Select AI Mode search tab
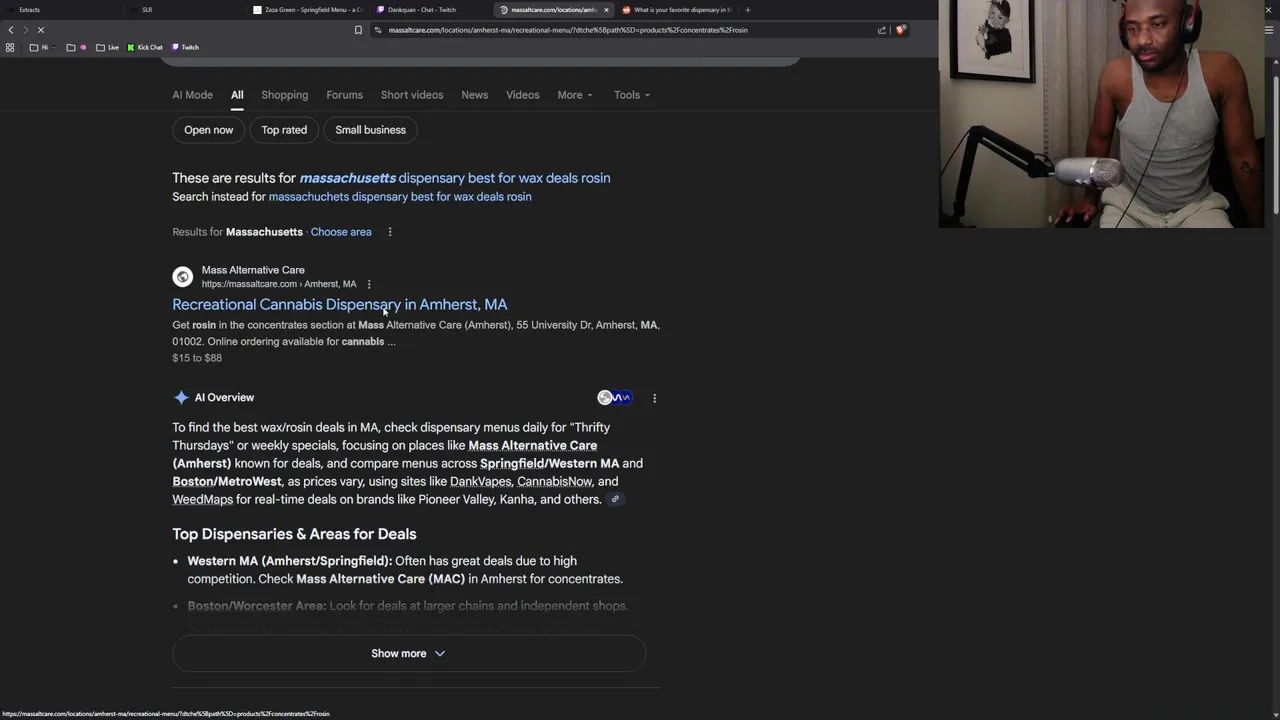 click(x=192, y=95)
